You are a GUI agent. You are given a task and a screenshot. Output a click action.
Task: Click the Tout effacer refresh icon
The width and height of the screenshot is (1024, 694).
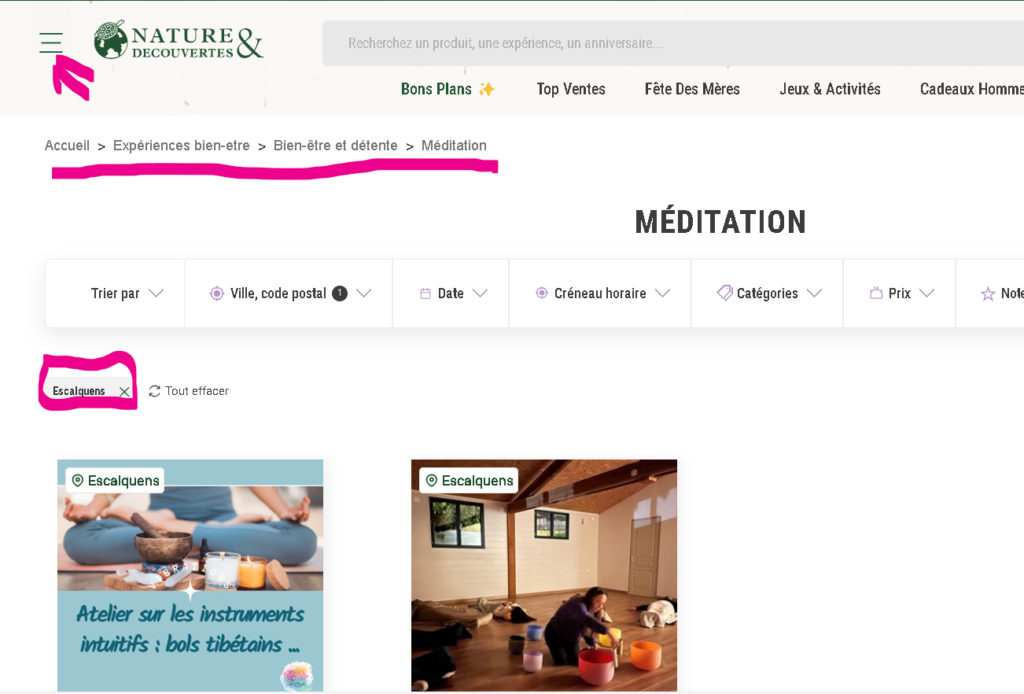point(154,391)
